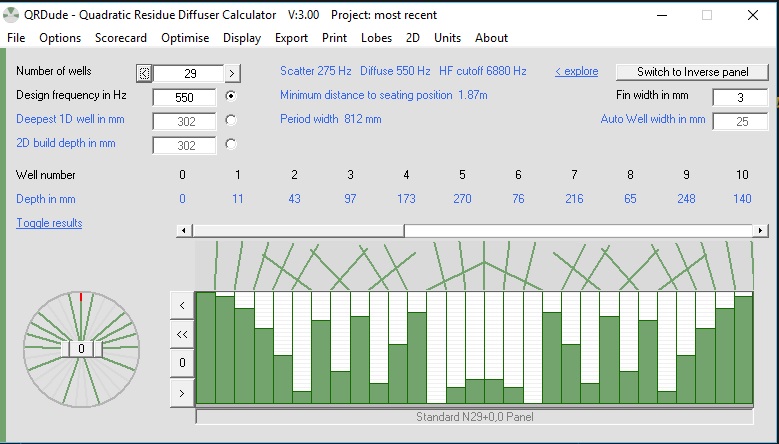Image resolution: width=779 pixels, height=444 pixels.
Task: Open the Lobes menu
Action: point(376,38)
